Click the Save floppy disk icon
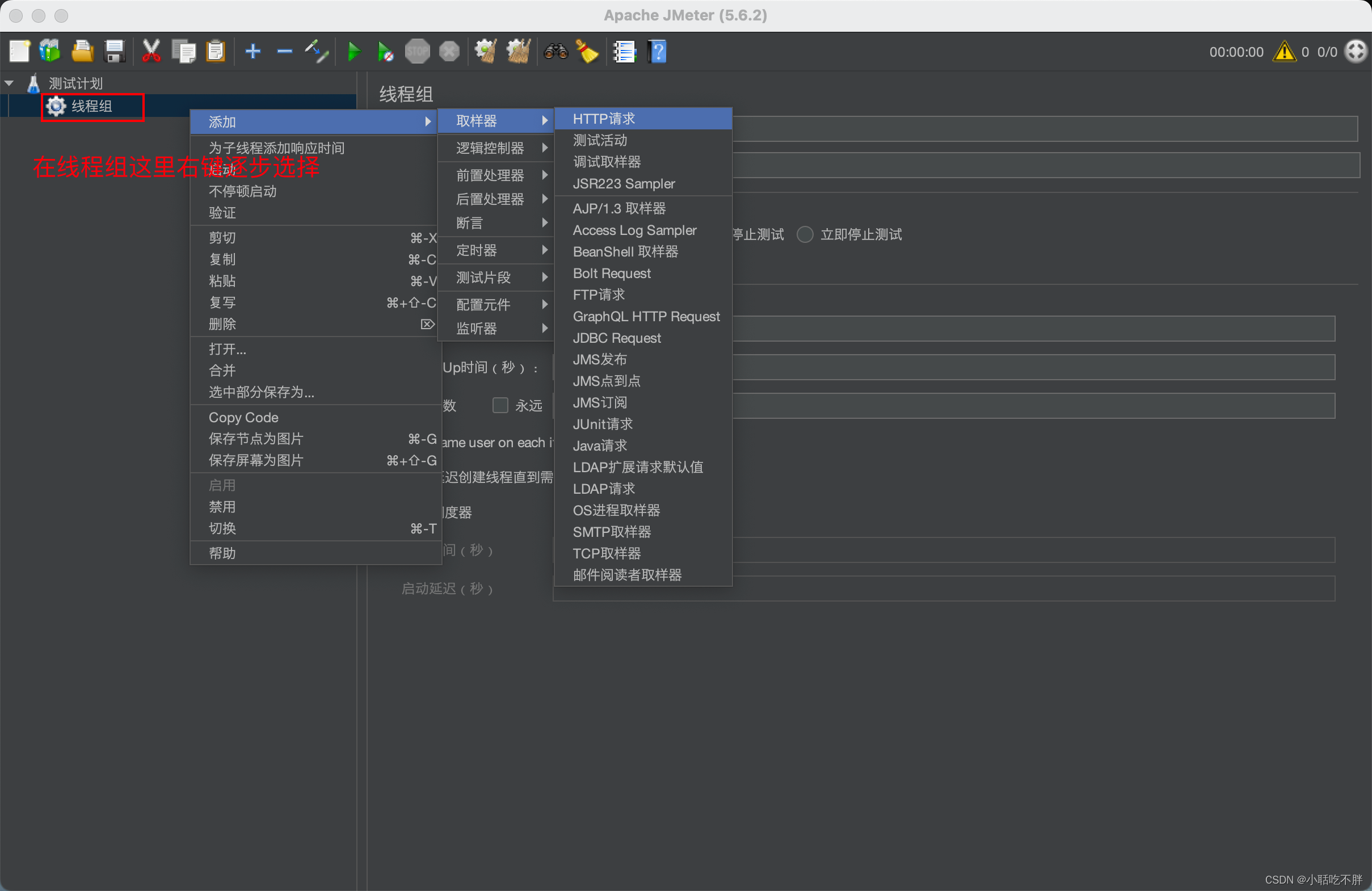 [115, 51]
